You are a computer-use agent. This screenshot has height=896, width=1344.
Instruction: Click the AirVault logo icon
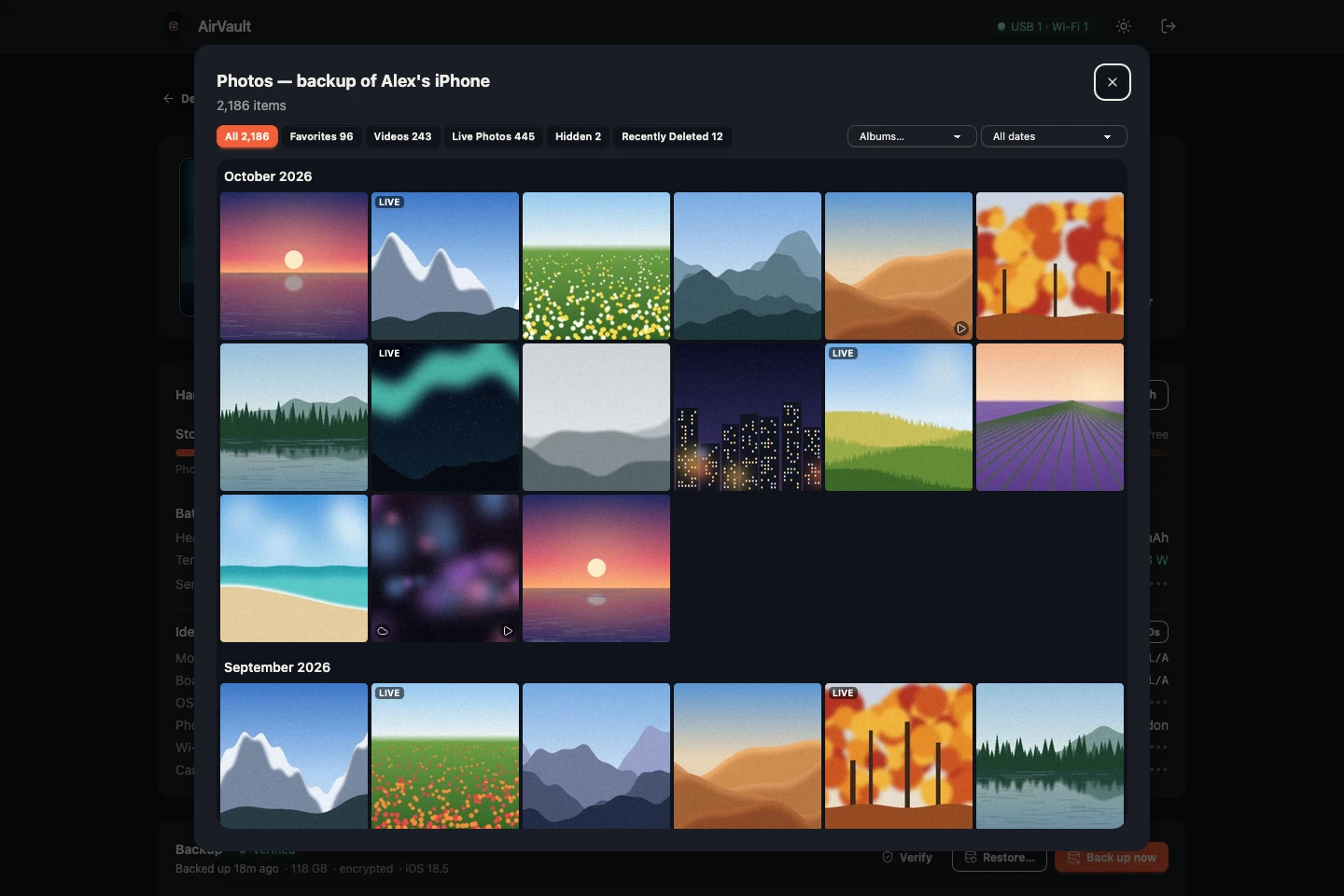[174, 26]
